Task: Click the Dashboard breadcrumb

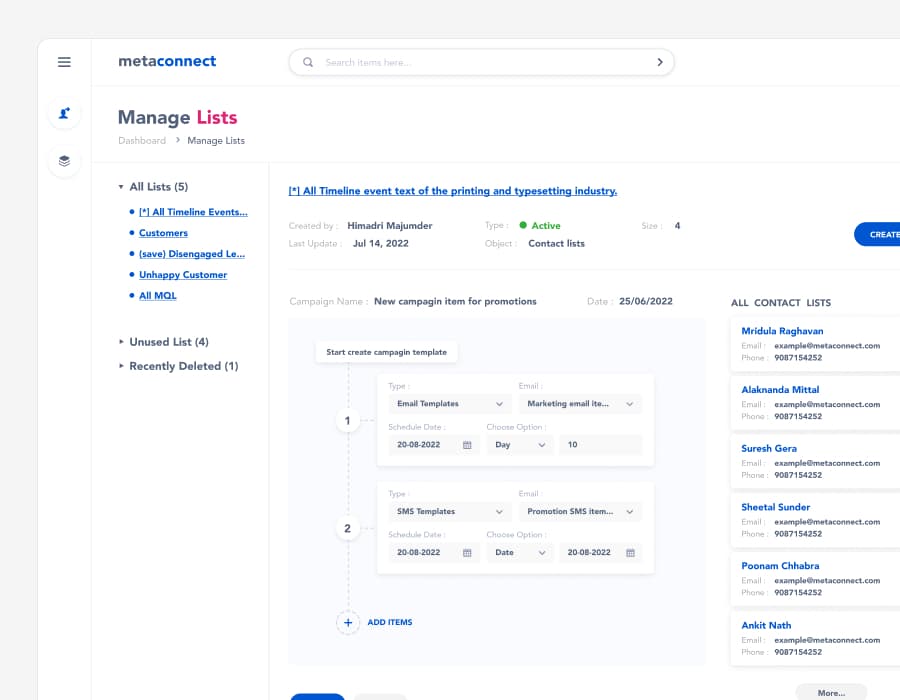Action: [x=142, y=141]
